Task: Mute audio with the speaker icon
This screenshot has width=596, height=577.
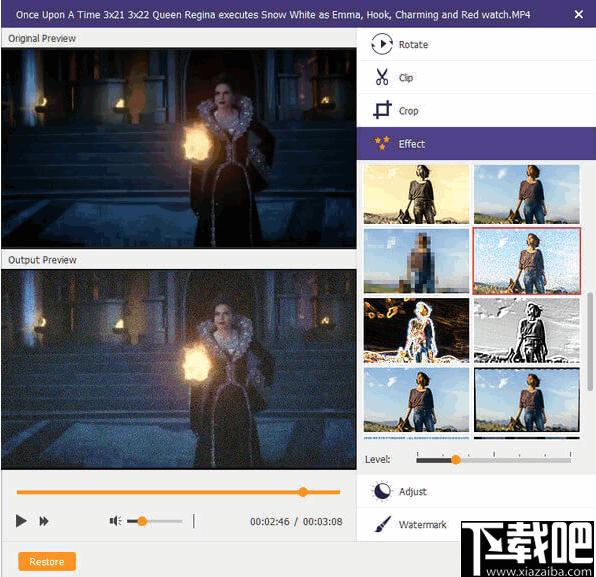Action: coord(115,520)
